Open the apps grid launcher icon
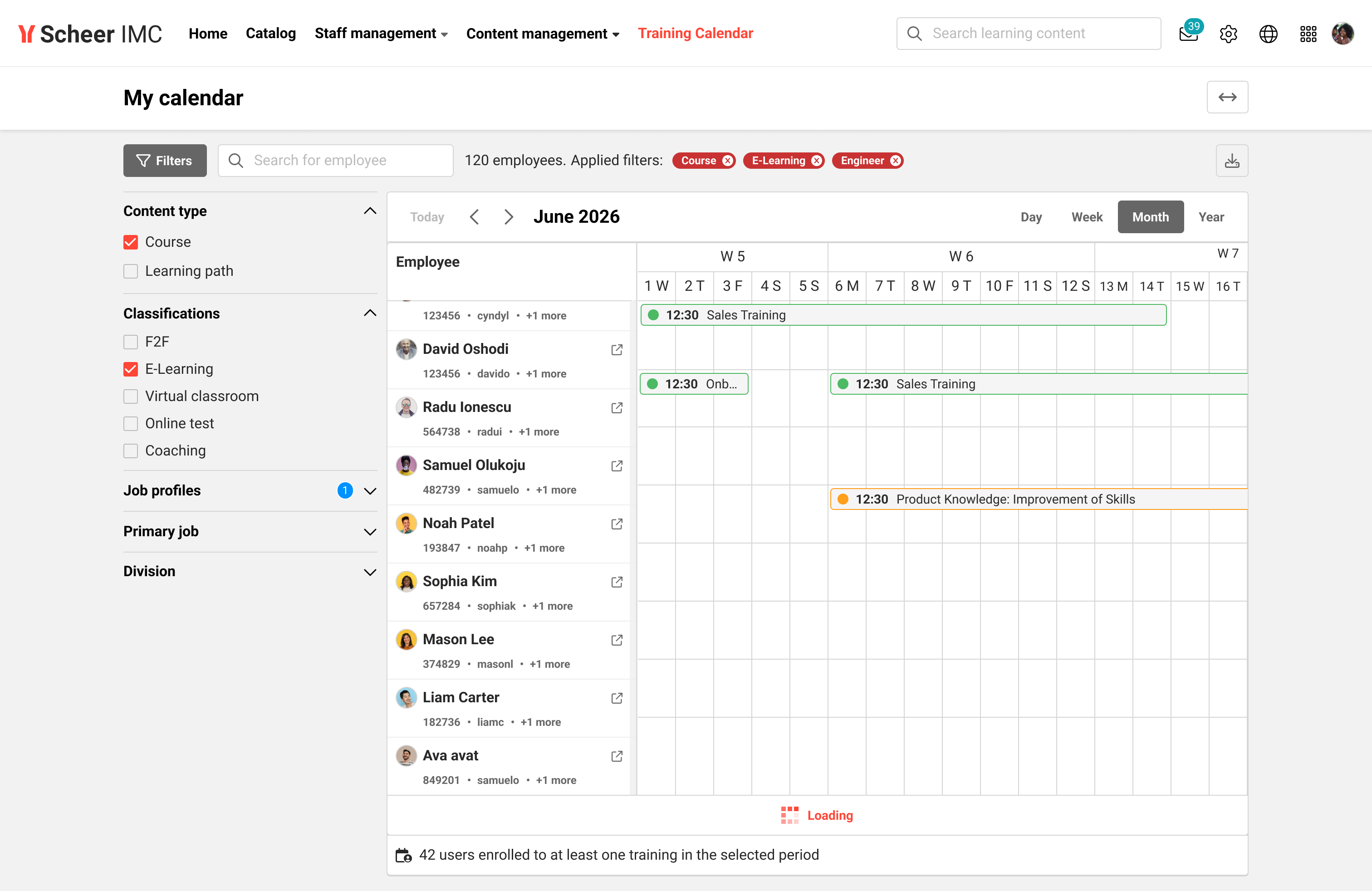 pyautogui.click(x=1308, y=34)
